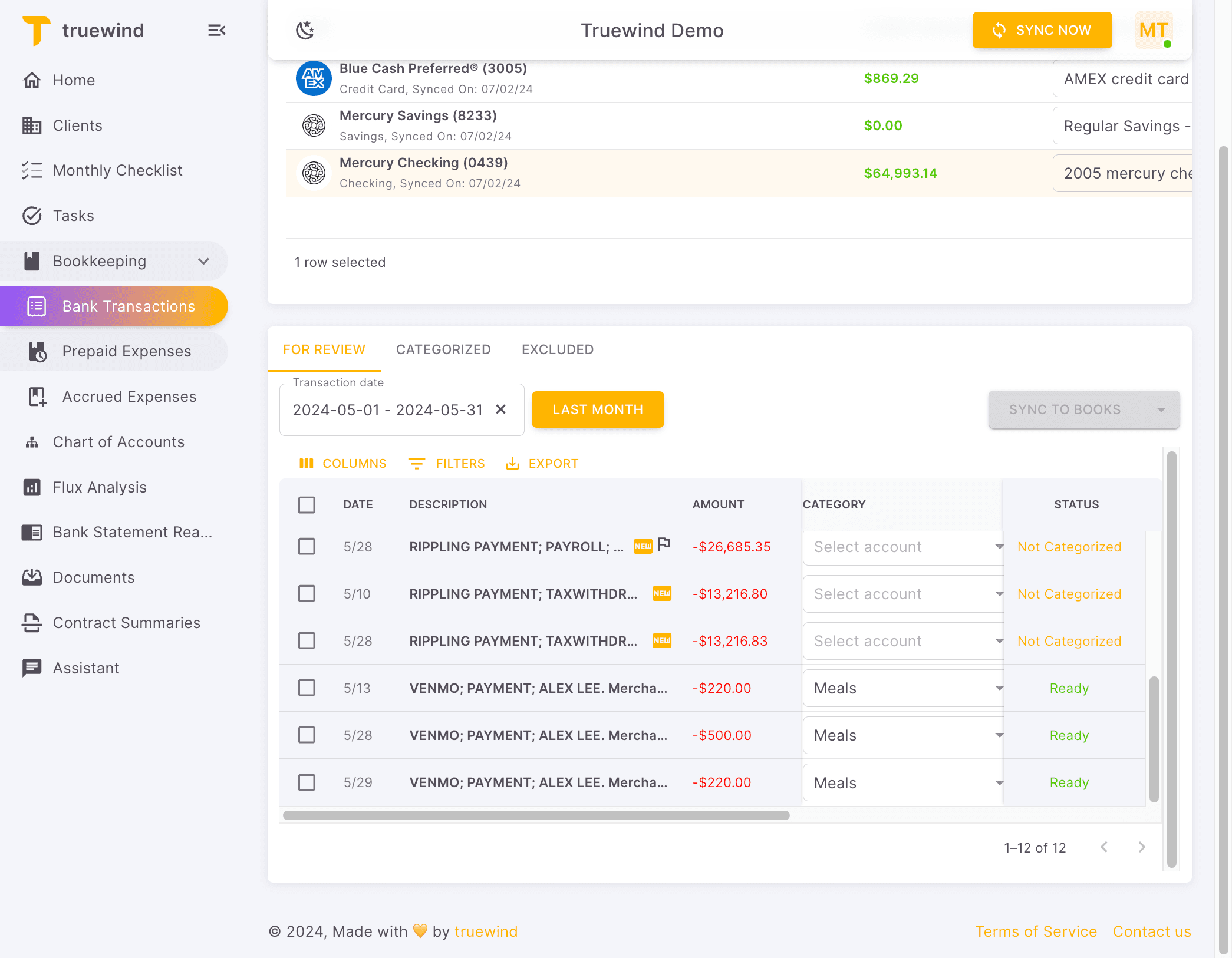The width and height of the screenshot is (1232, 958).
Task: Switch to the Excluded tab
Action: pyautogui.click(x=556, y=349)
